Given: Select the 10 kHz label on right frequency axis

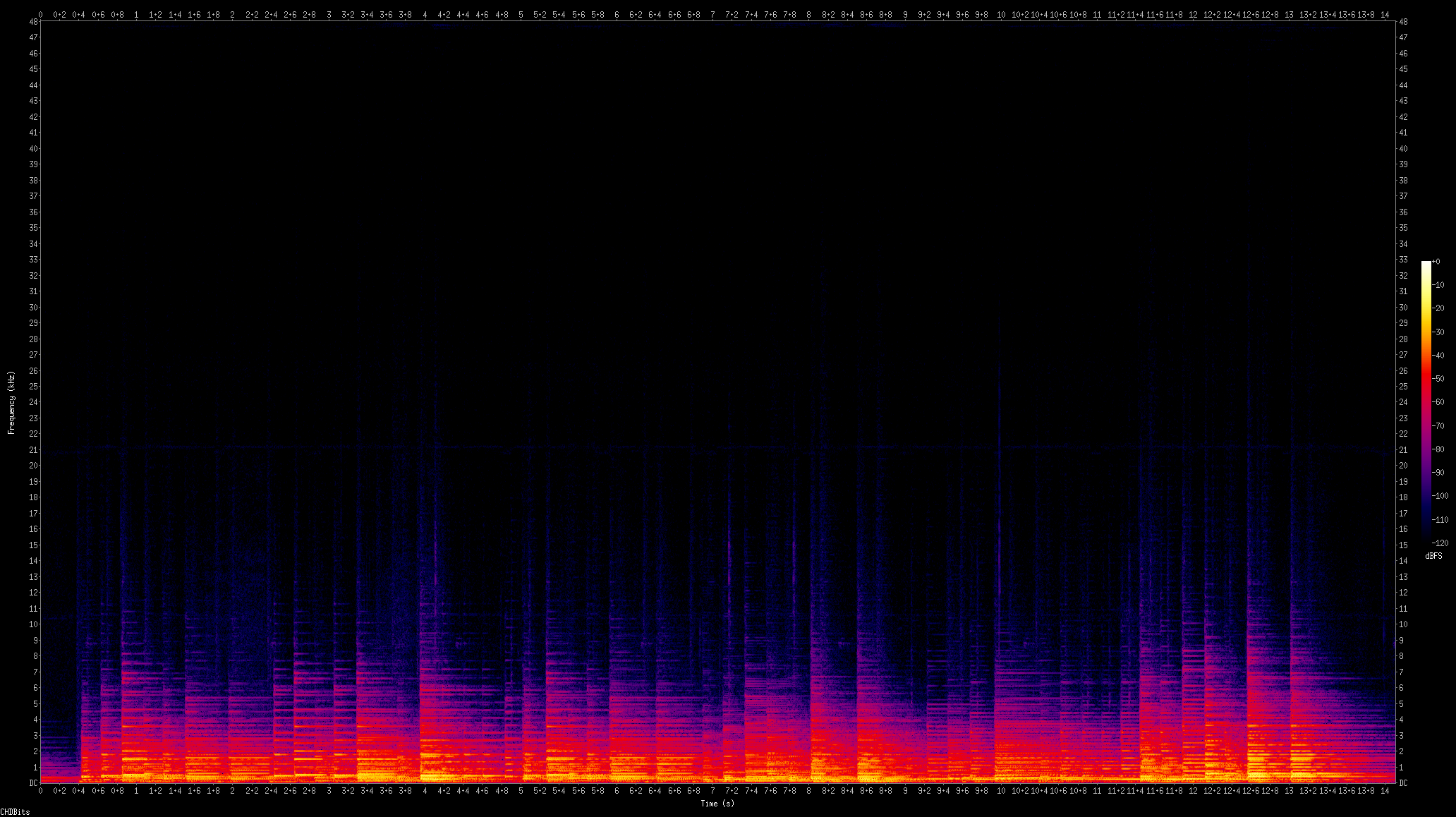Looking at the screenshot, I should point(1403,624).
